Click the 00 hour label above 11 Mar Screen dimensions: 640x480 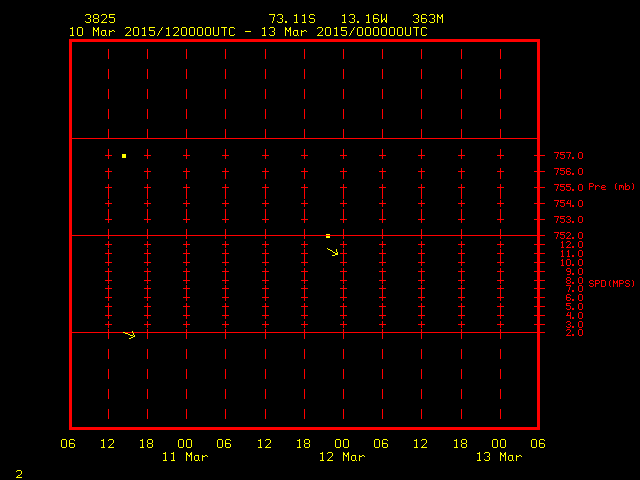[x=185, y=444]
